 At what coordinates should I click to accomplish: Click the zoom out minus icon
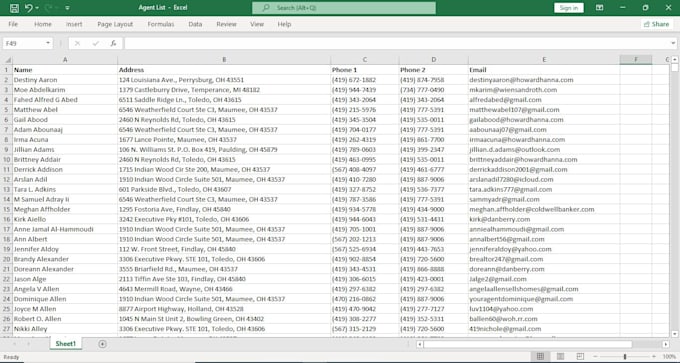[x=596, y=356]
